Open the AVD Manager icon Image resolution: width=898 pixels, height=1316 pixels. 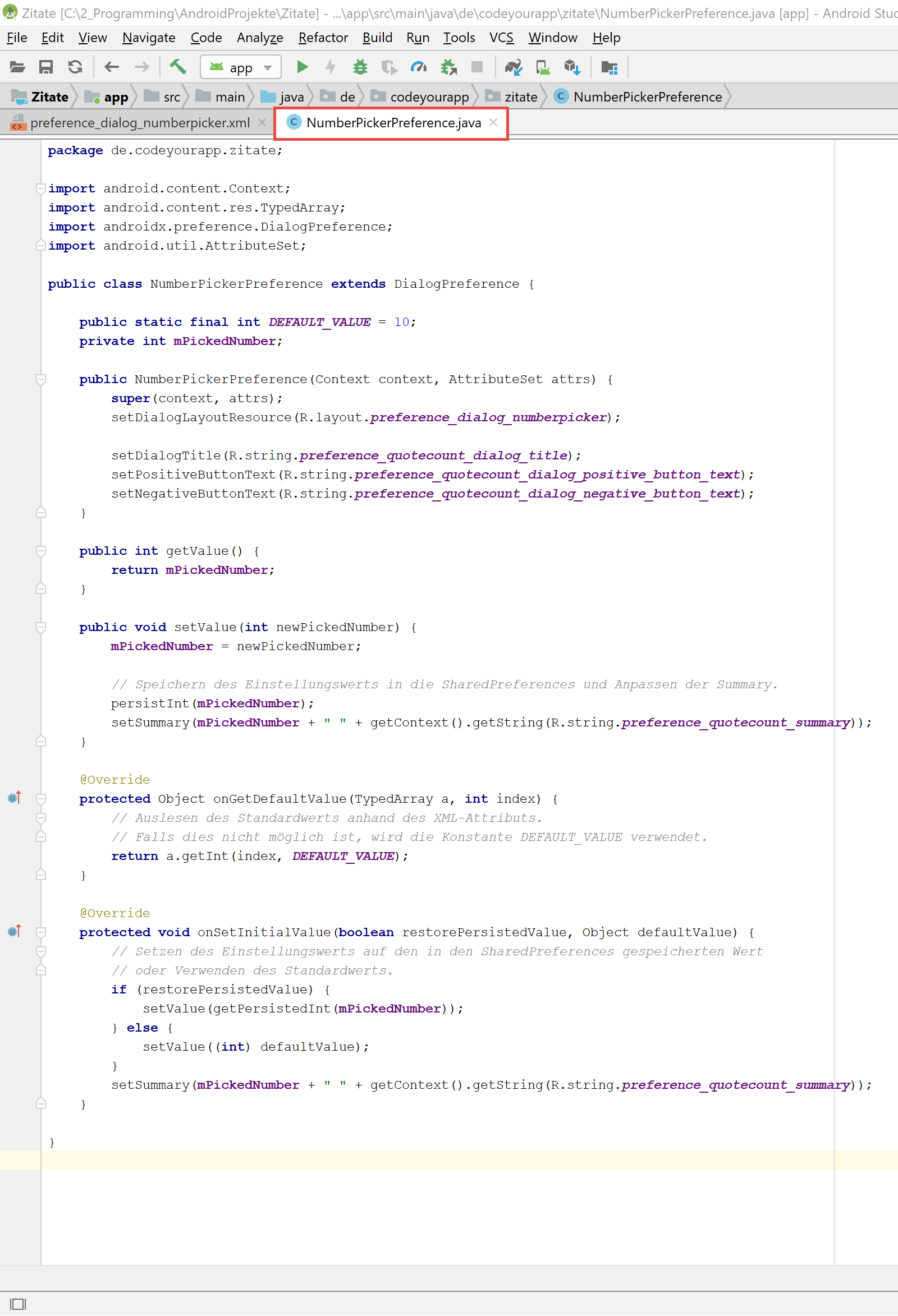coord(543,67)
